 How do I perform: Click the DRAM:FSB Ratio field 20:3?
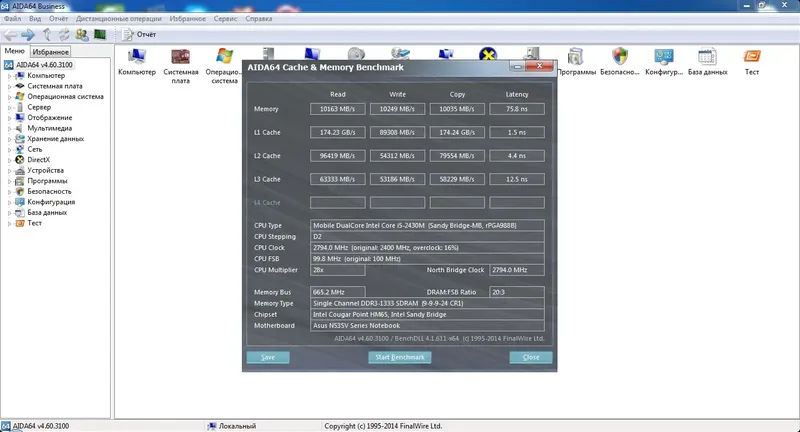click(x=517, y=292)
